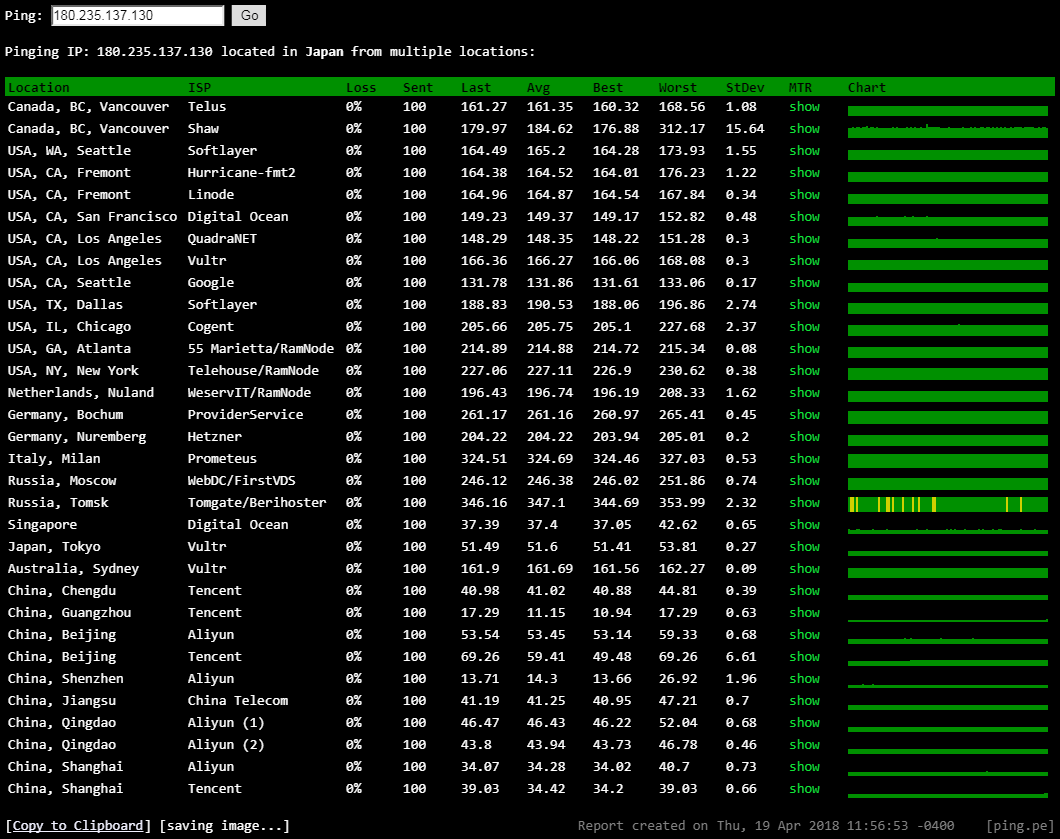Click the Loss column header
Screen dimensions: 1060x839
click(361, 87)
